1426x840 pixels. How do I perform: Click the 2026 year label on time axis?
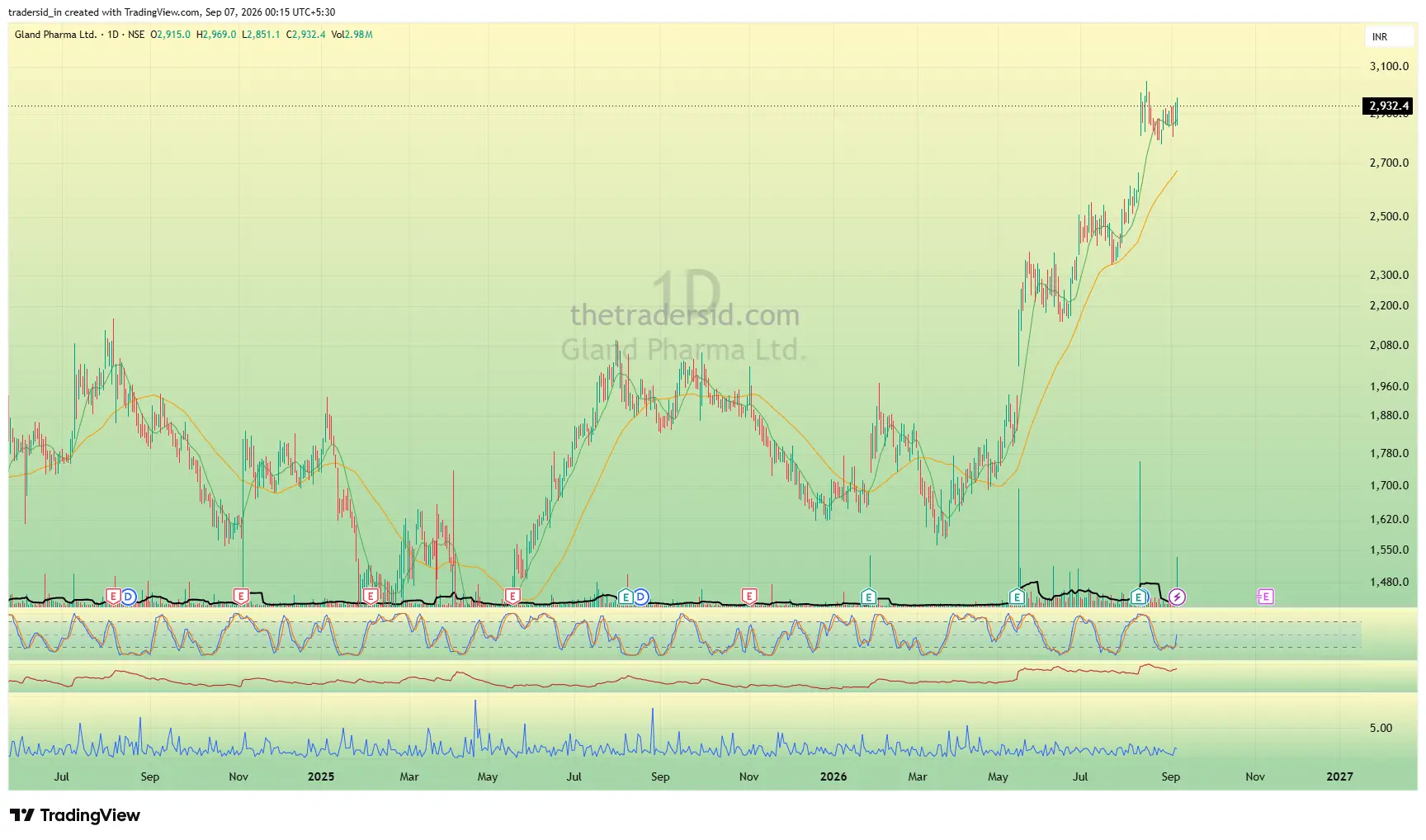click(833, 776)
